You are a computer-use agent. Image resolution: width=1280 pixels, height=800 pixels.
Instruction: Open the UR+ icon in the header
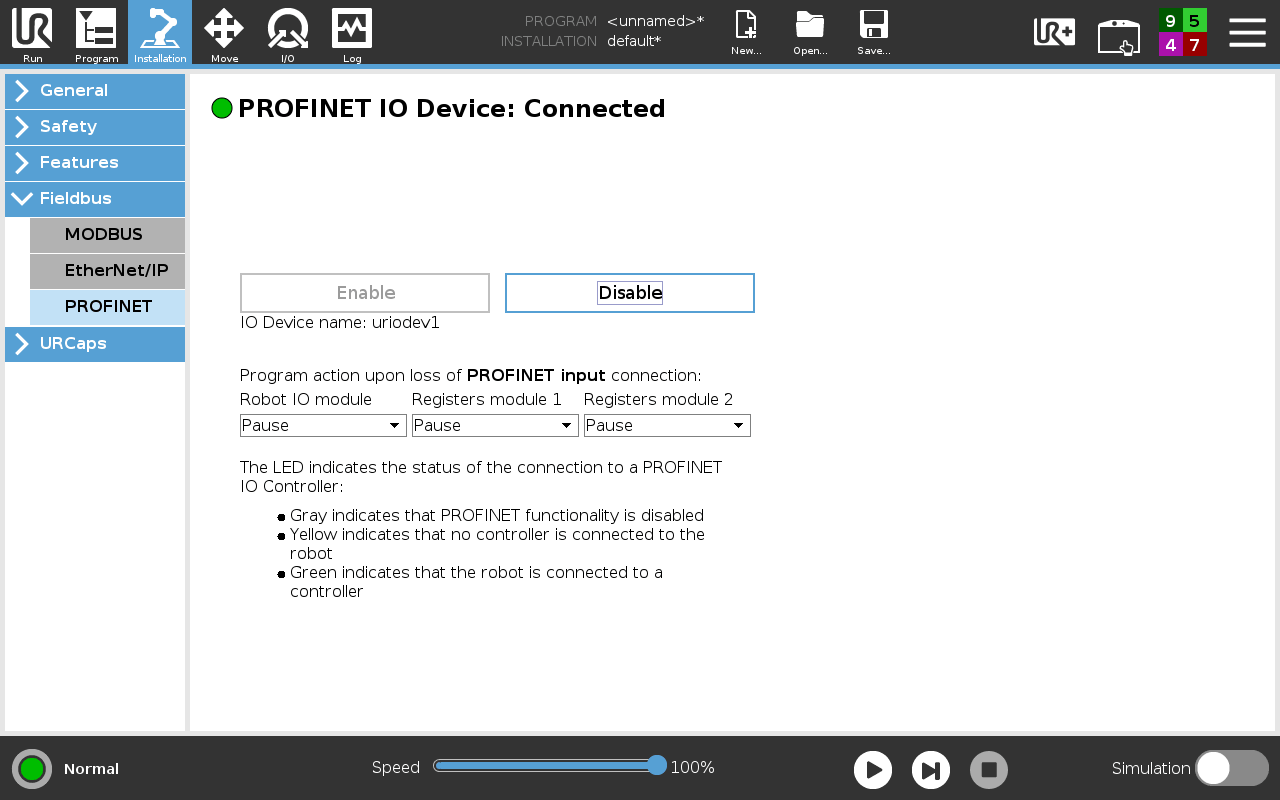click(1055, 32)
